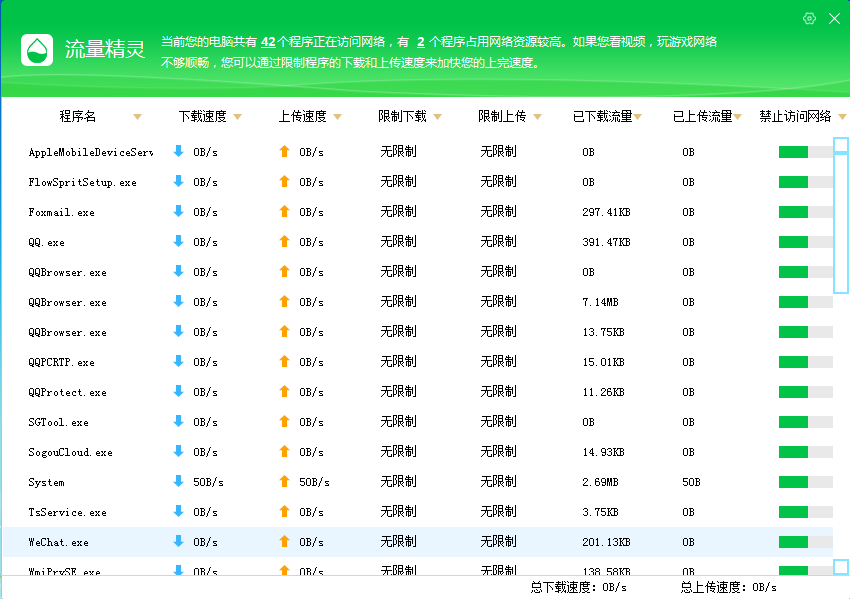Click upload arrow icon for QQProtect.exe
Screen dimensions: 850x599
(285, 391)
